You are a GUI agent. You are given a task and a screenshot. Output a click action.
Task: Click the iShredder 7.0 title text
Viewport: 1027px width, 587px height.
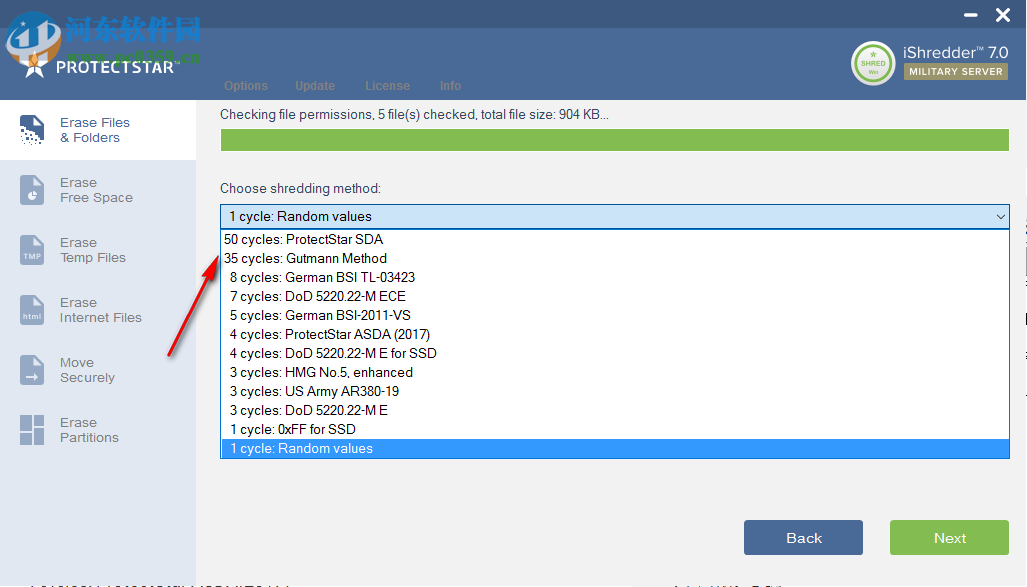[x=956, y=52]
